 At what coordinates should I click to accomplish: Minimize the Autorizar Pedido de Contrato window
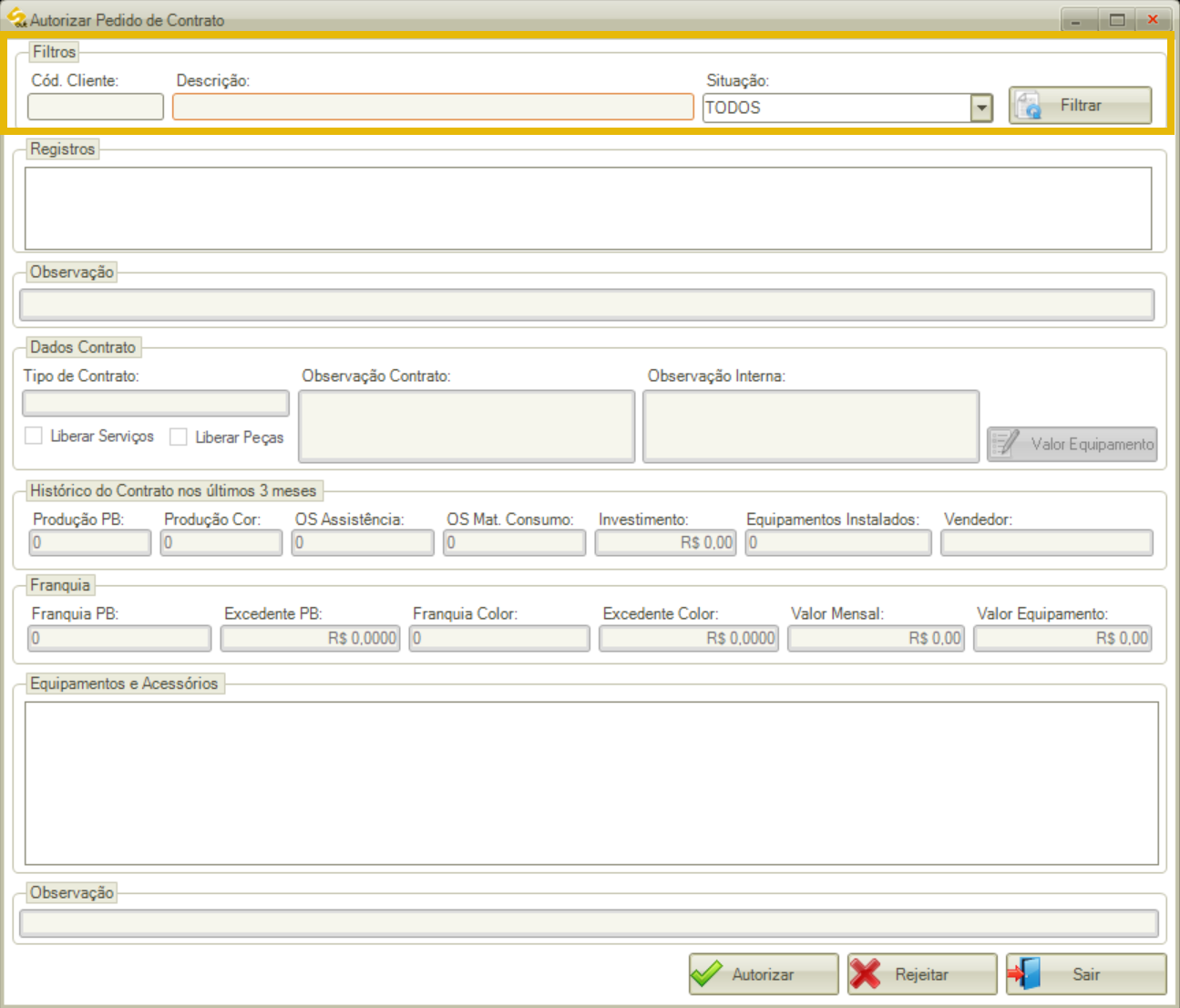pyautogui.click(x=1078, y=19)
